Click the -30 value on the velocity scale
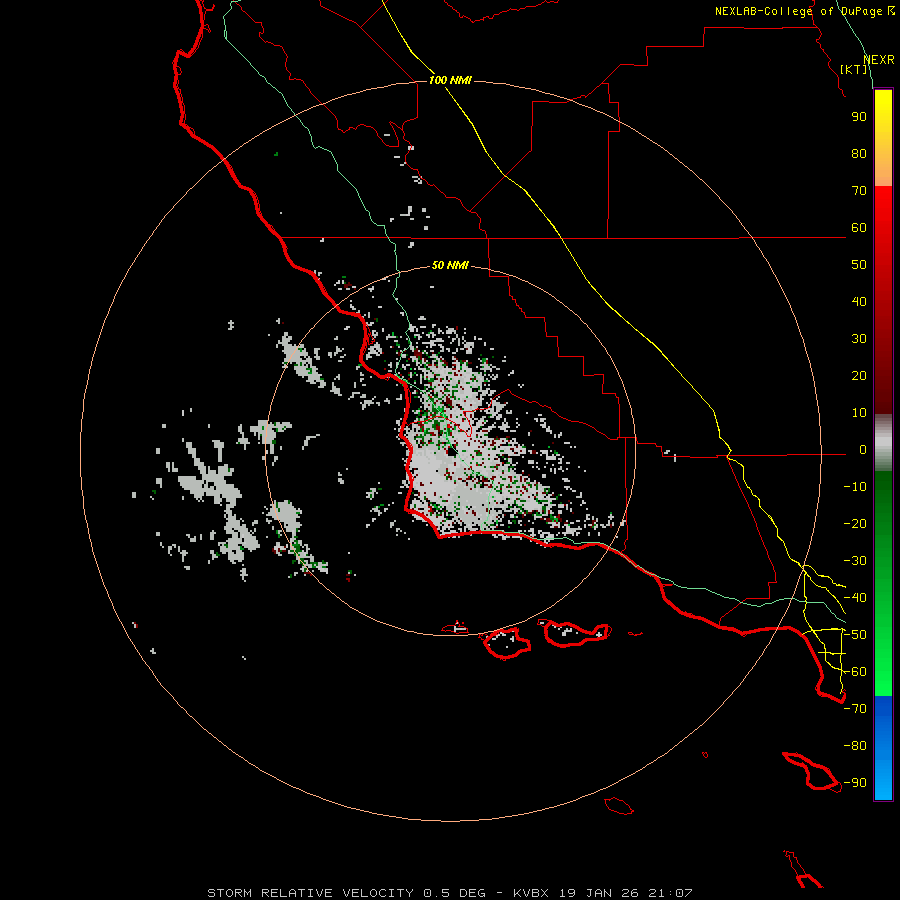900x900 pixels. (855, 561)
